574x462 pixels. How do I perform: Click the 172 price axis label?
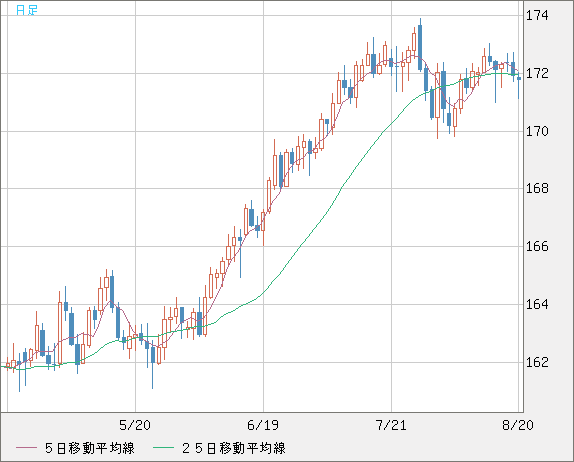pyautogui.click(x=537, y=74)
